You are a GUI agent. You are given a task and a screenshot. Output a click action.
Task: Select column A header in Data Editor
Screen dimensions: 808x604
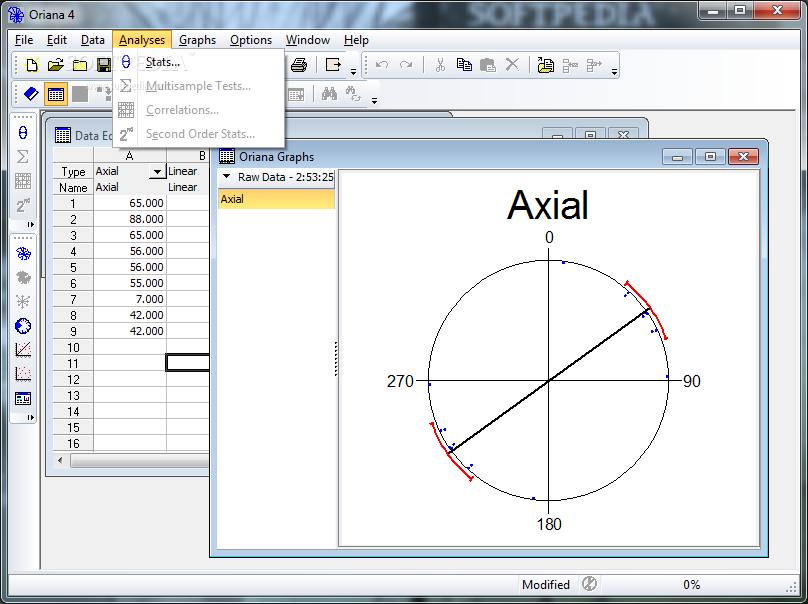pos(130,156)
